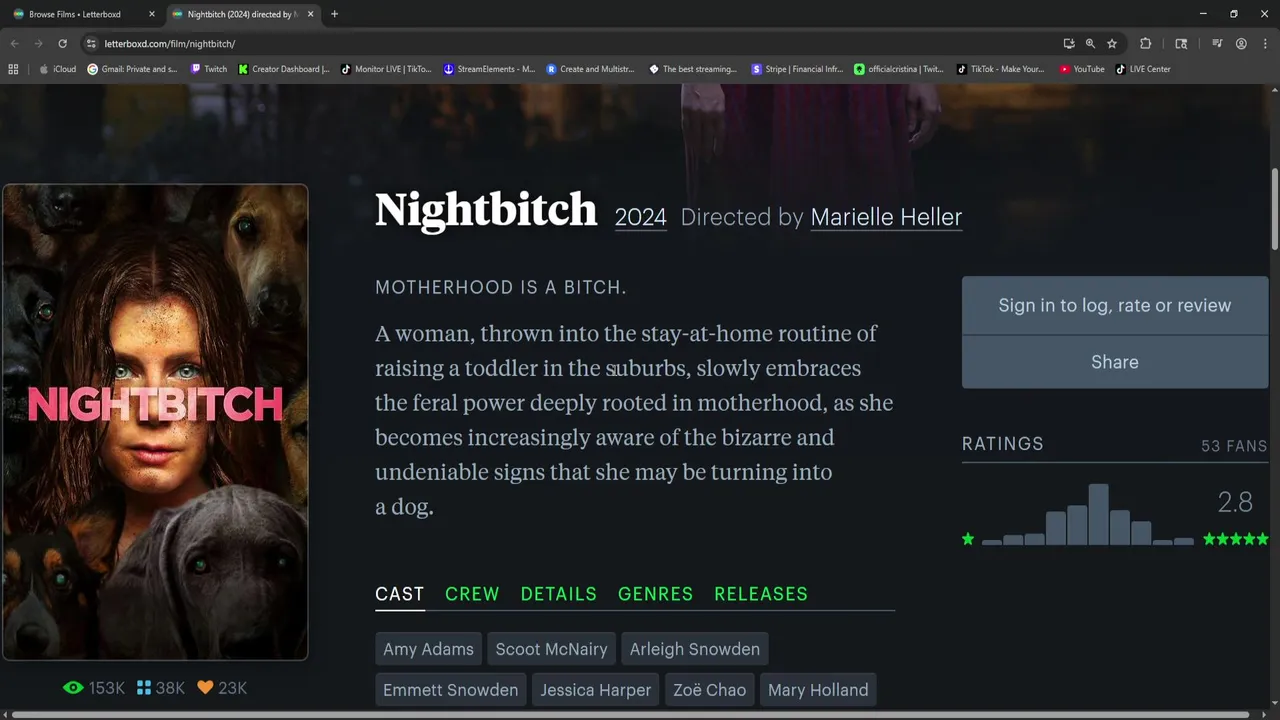The height and width of the screenshot is (720, 1280).
Task: Click the Share button
Action: point(1115,362)
